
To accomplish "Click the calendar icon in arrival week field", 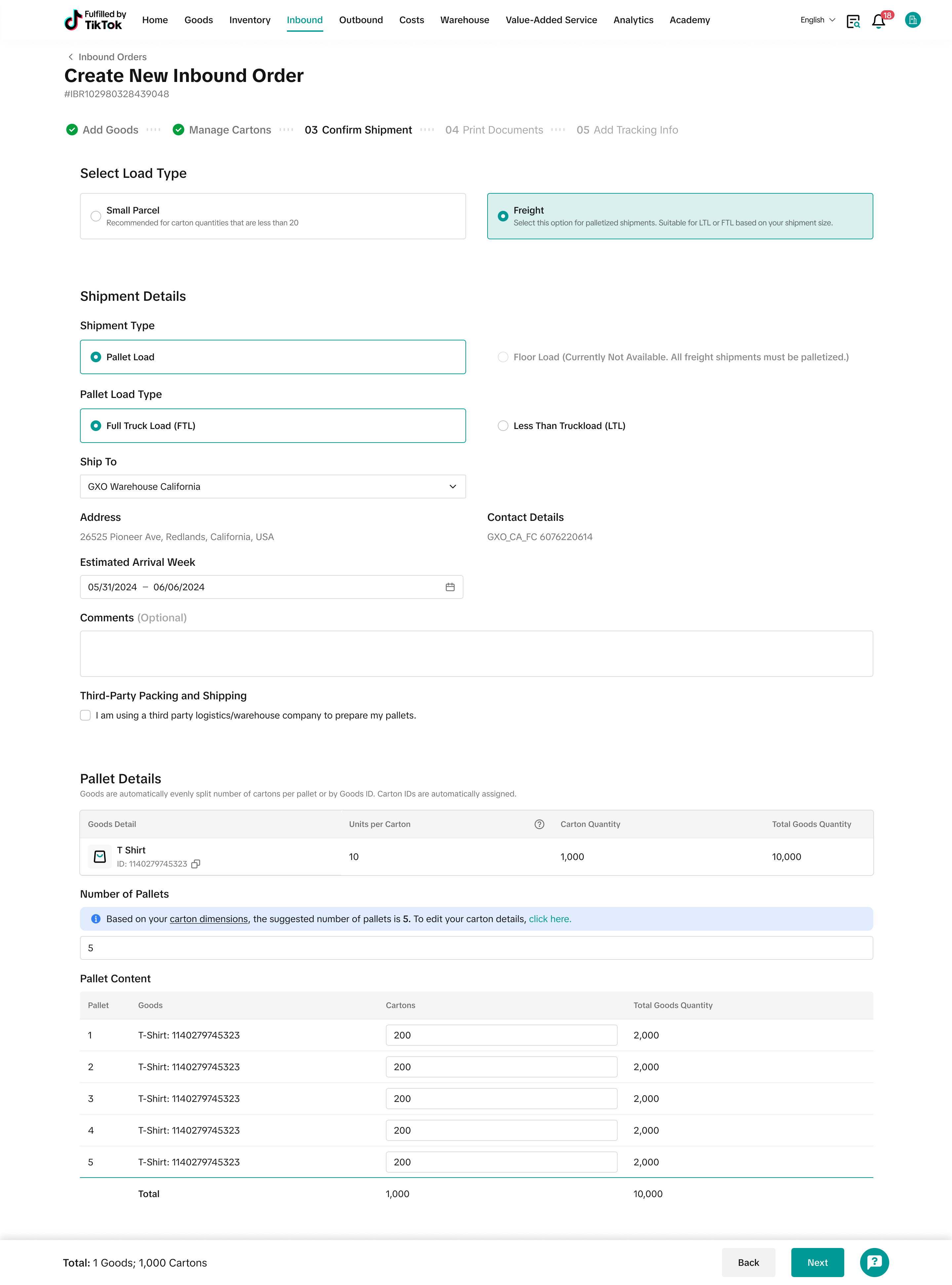I will tap(450, 587).
